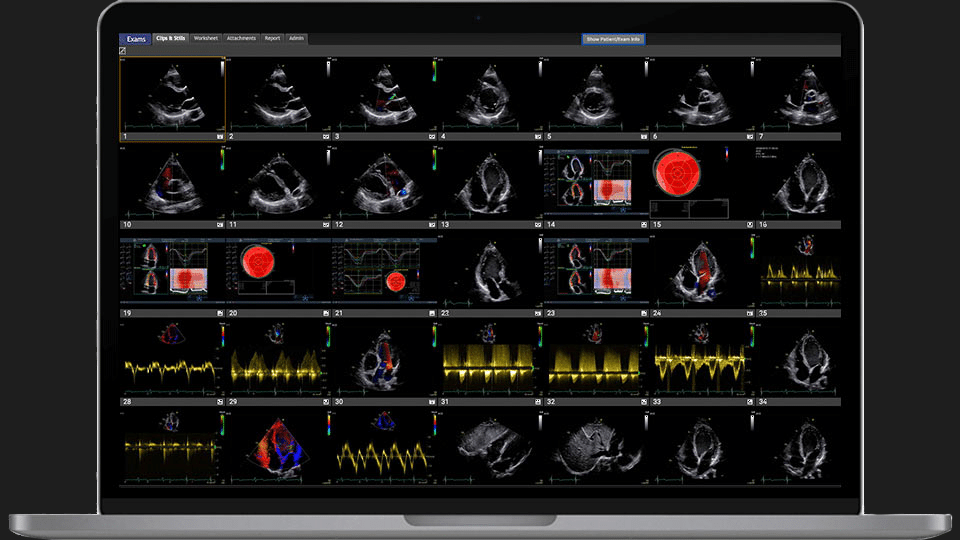Image resolution: width=960 pixels, height=540 pixels.
Task: Click the still image icon on label bar 20
Action: [x=326, y=313]
